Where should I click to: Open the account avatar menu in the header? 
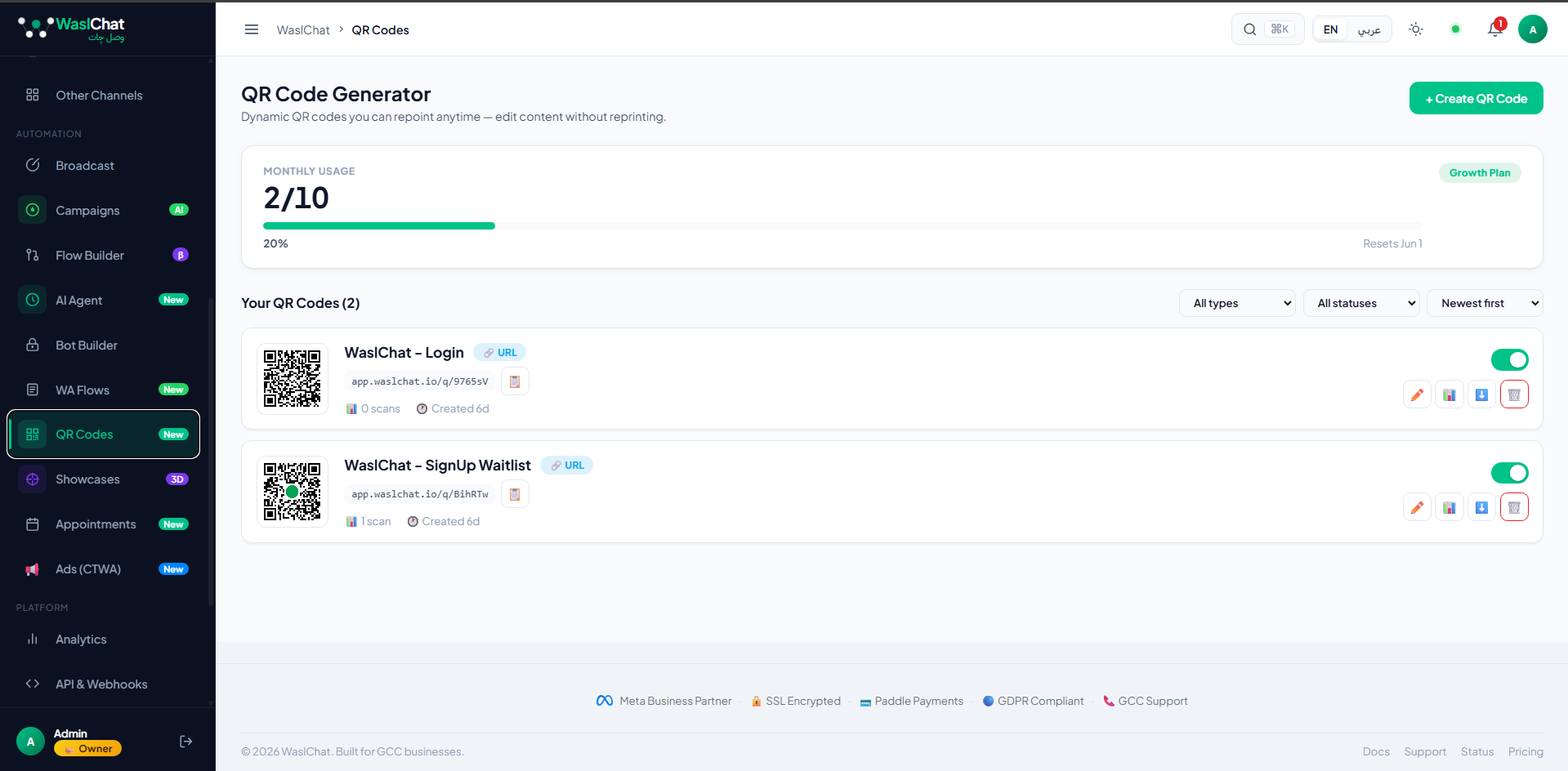click(x=1533, y=29)
